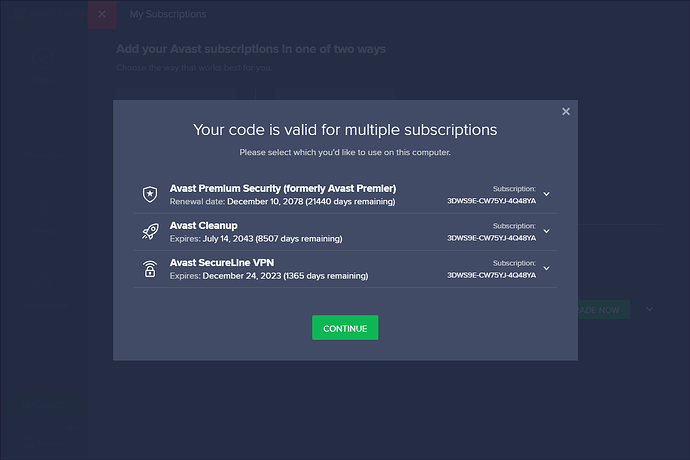Expand the Avast SecureLine VPN subscription chevron
This screenshot has height=460, width=690.
pos(547,269)
